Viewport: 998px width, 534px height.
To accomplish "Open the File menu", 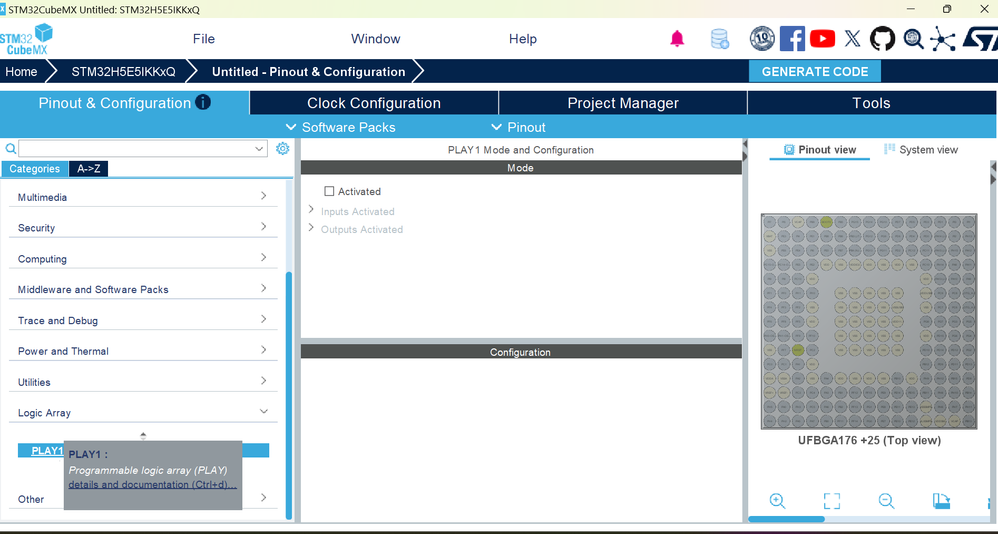I will pos(204,39).
